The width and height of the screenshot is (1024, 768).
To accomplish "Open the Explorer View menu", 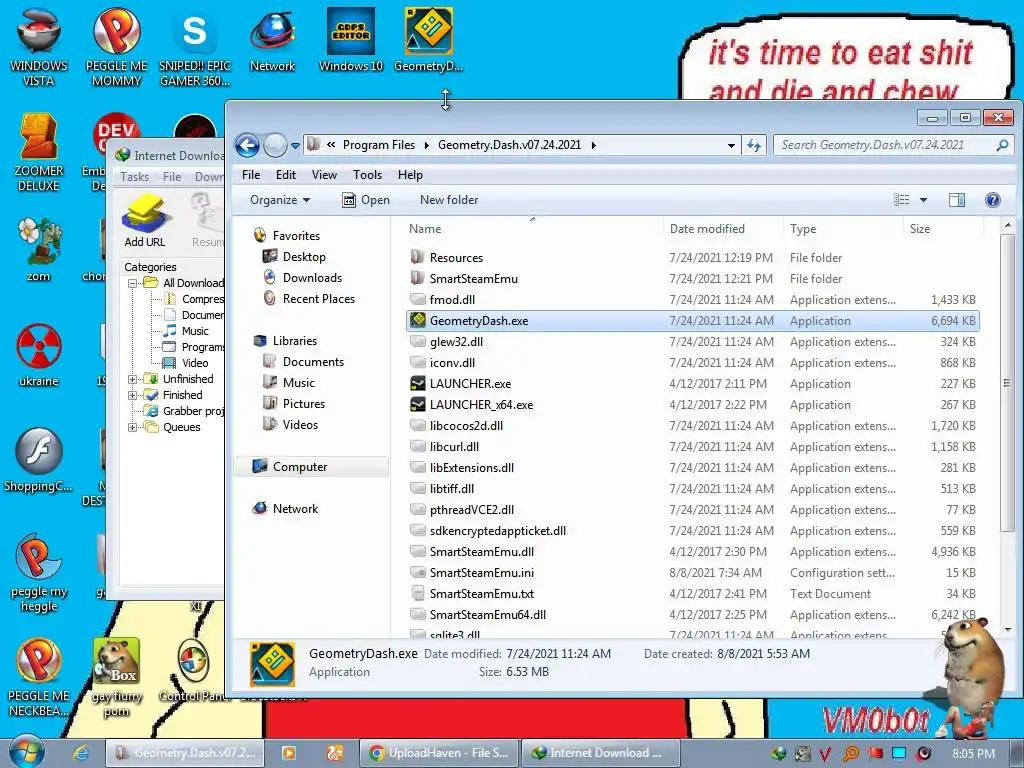I will (324, 175).
